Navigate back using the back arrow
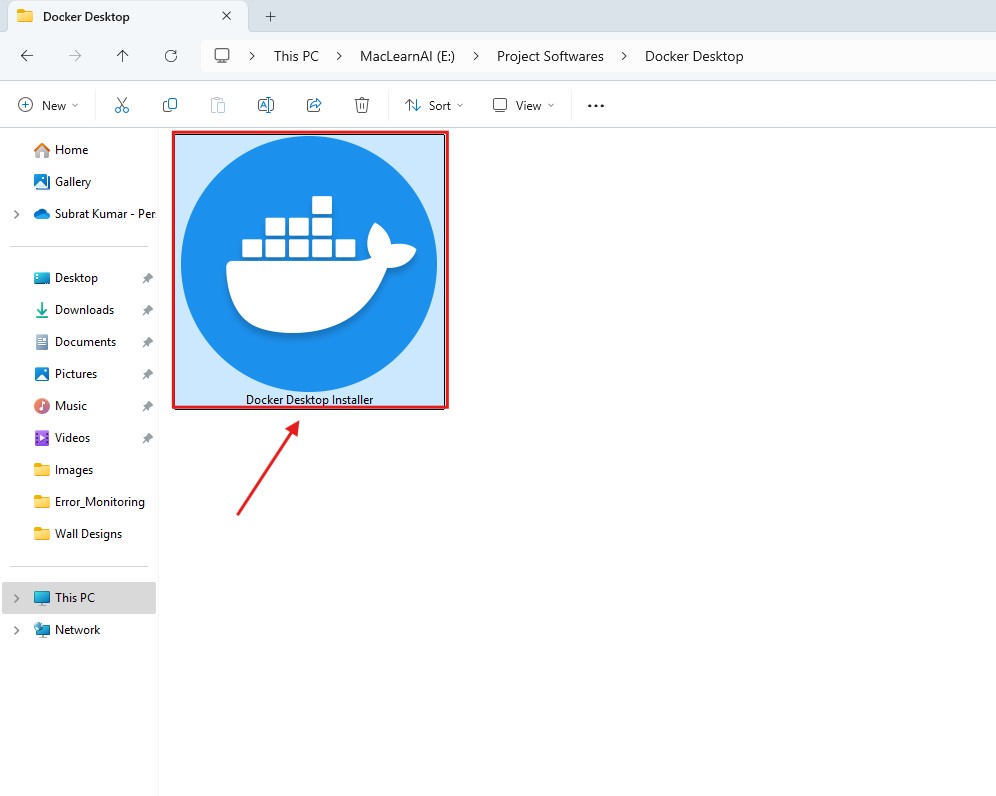Image resolution: width=996 pixels, height=796 pixels. (27, 56)
